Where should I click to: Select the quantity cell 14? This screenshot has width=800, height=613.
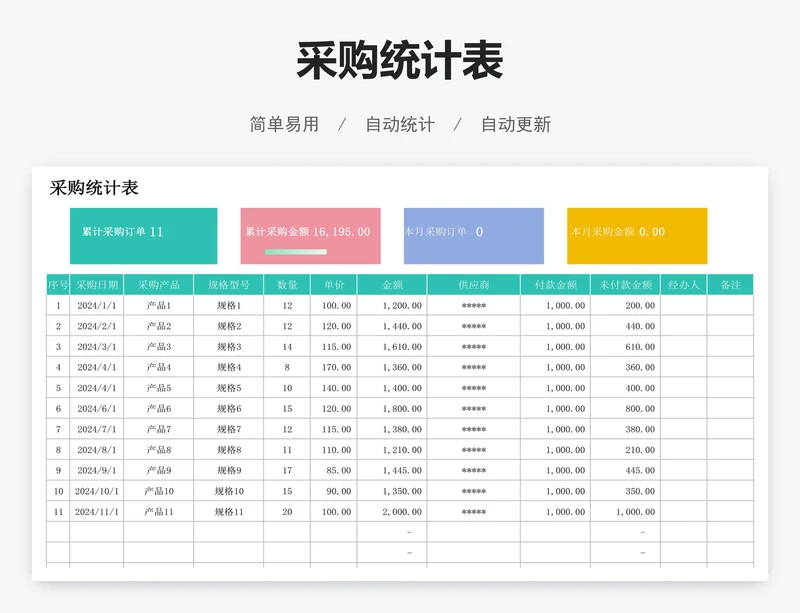point(287,347)
